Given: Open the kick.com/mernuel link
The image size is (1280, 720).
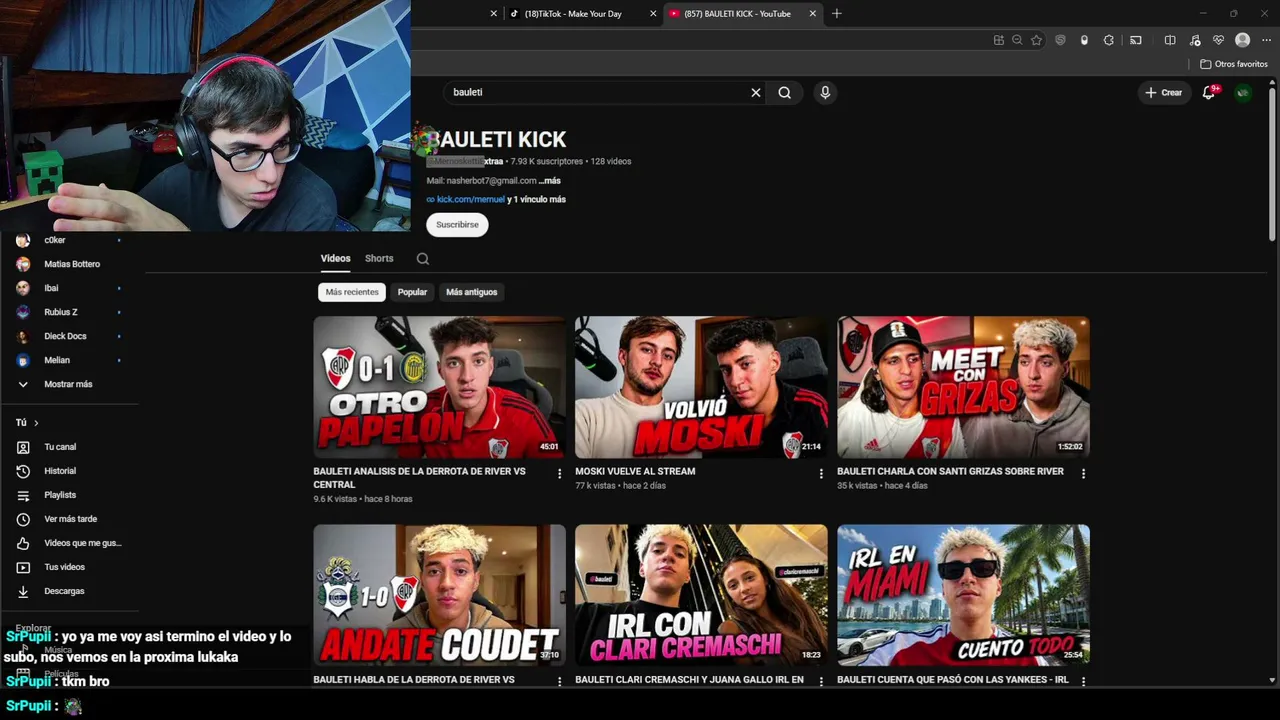Looking at the screenshot, I should click(471, 199).
